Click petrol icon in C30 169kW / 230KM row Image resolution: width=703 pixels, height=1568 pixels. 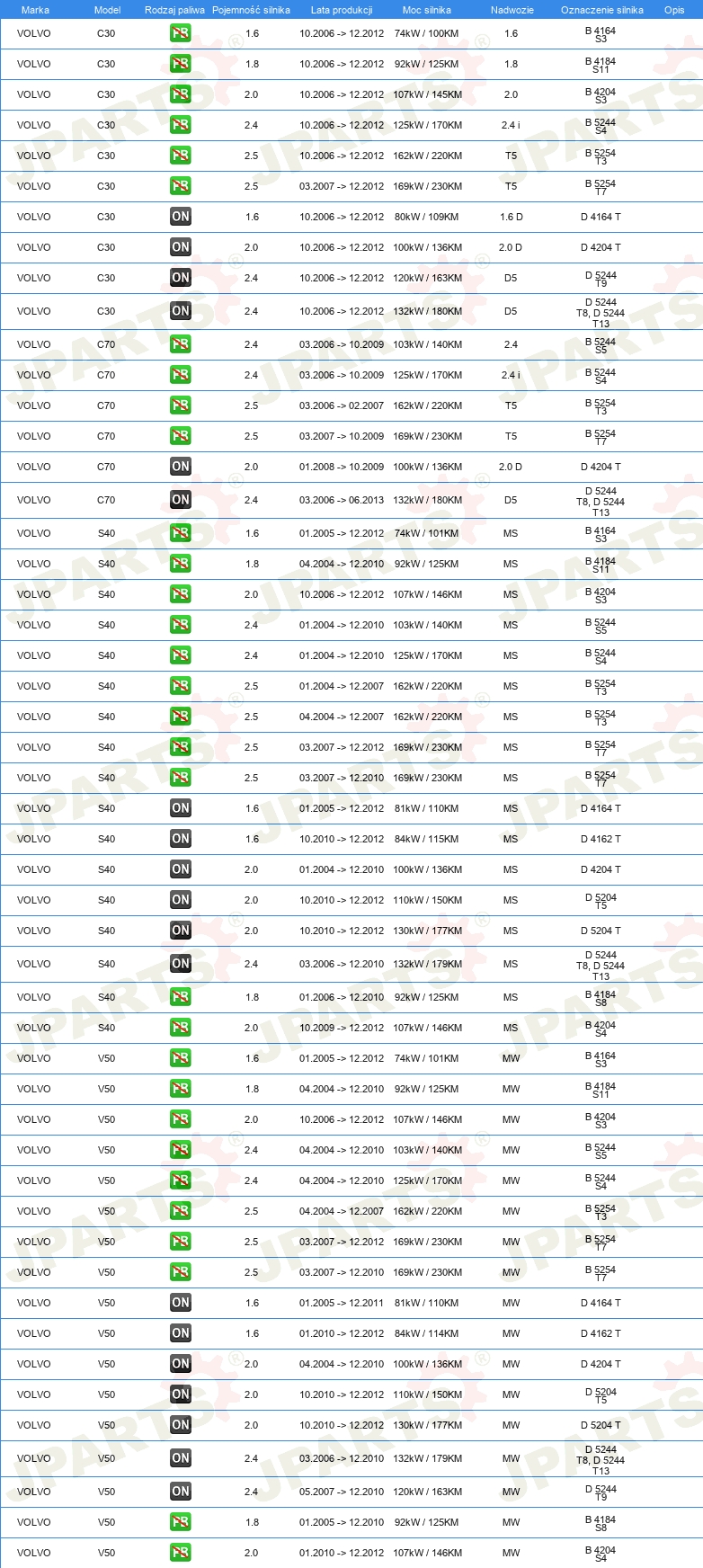point(181,186)
